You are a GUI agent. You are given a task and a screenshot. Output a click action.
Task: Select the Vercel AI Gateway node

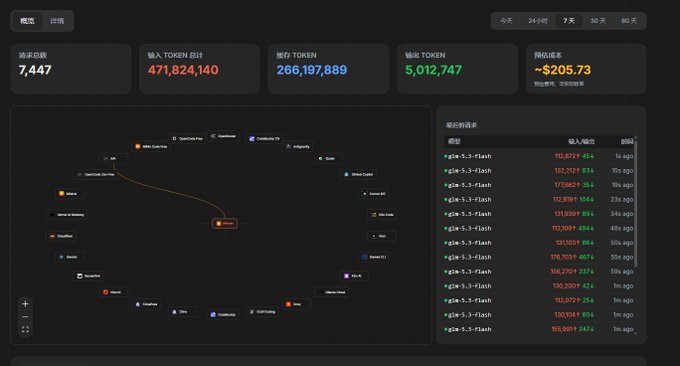click(x=67, y=215)
